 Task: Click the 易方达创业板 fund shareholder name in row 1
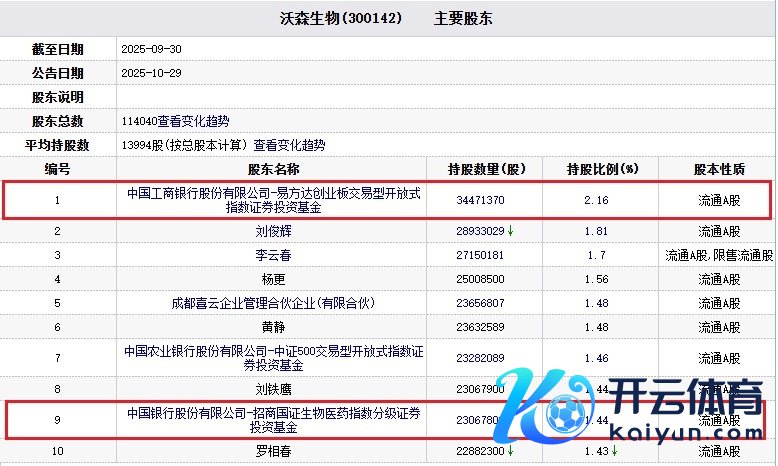(x=273, y=200)
